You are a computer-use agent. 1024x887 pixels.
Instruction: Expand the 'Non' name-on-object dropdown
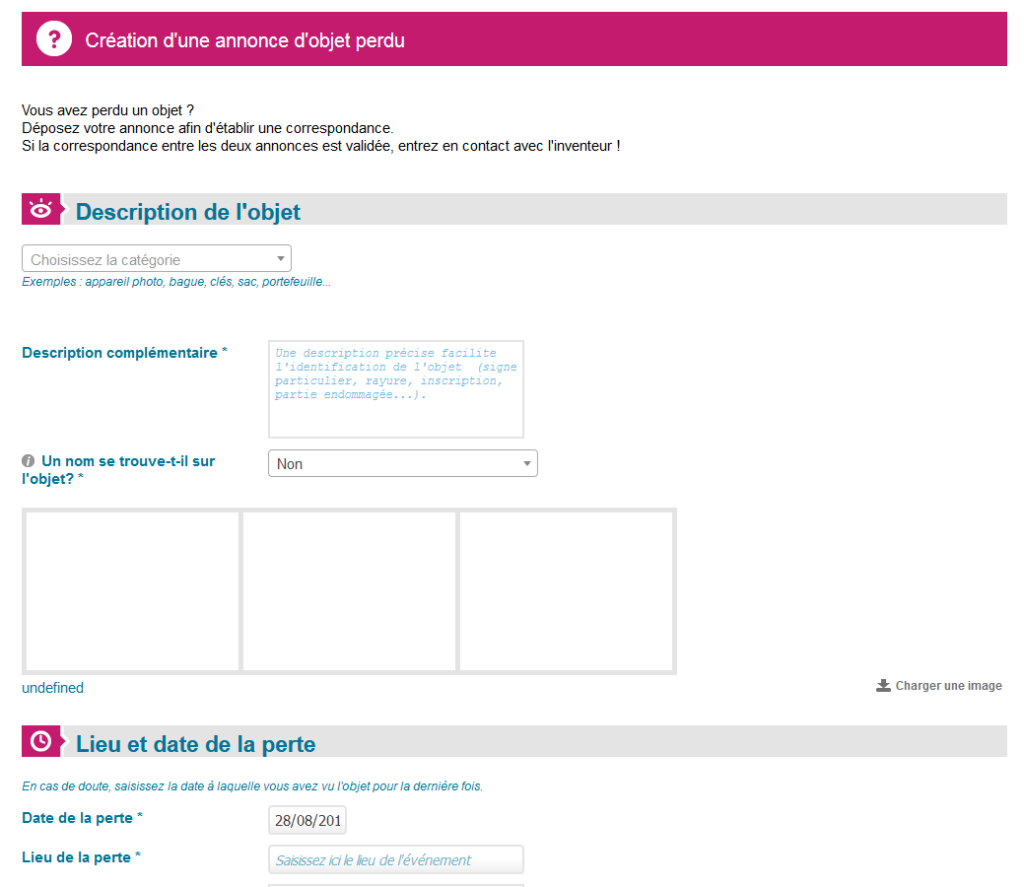[402, 464]
